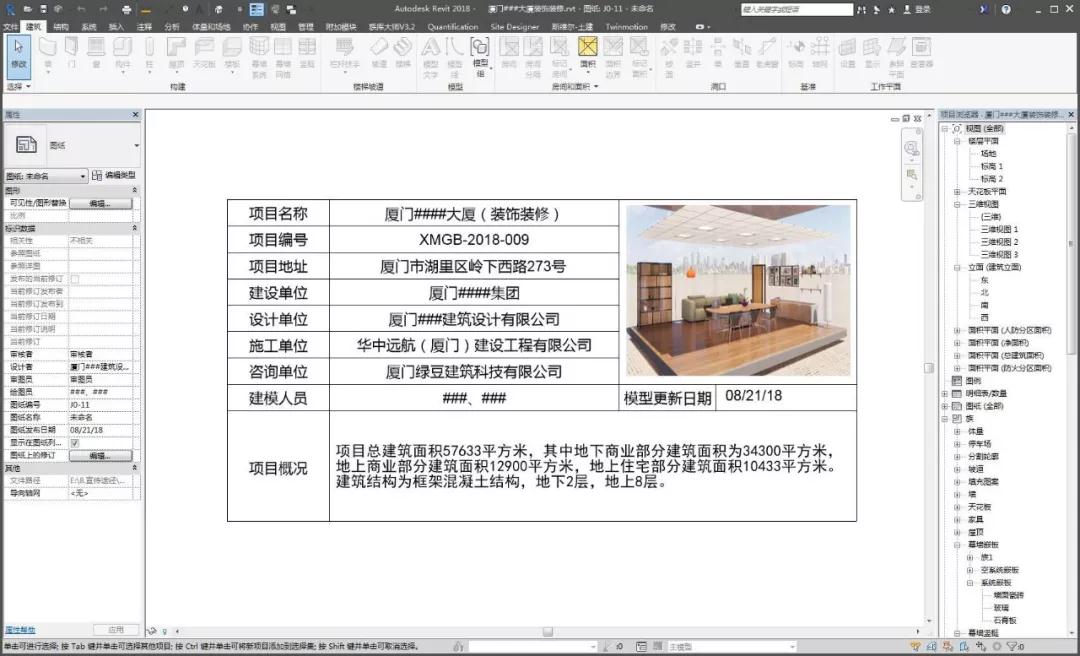Click the keyword search input field
The width and height of the screenshot is (1080, 656).
pyautogui.click(x=796, y=10)
